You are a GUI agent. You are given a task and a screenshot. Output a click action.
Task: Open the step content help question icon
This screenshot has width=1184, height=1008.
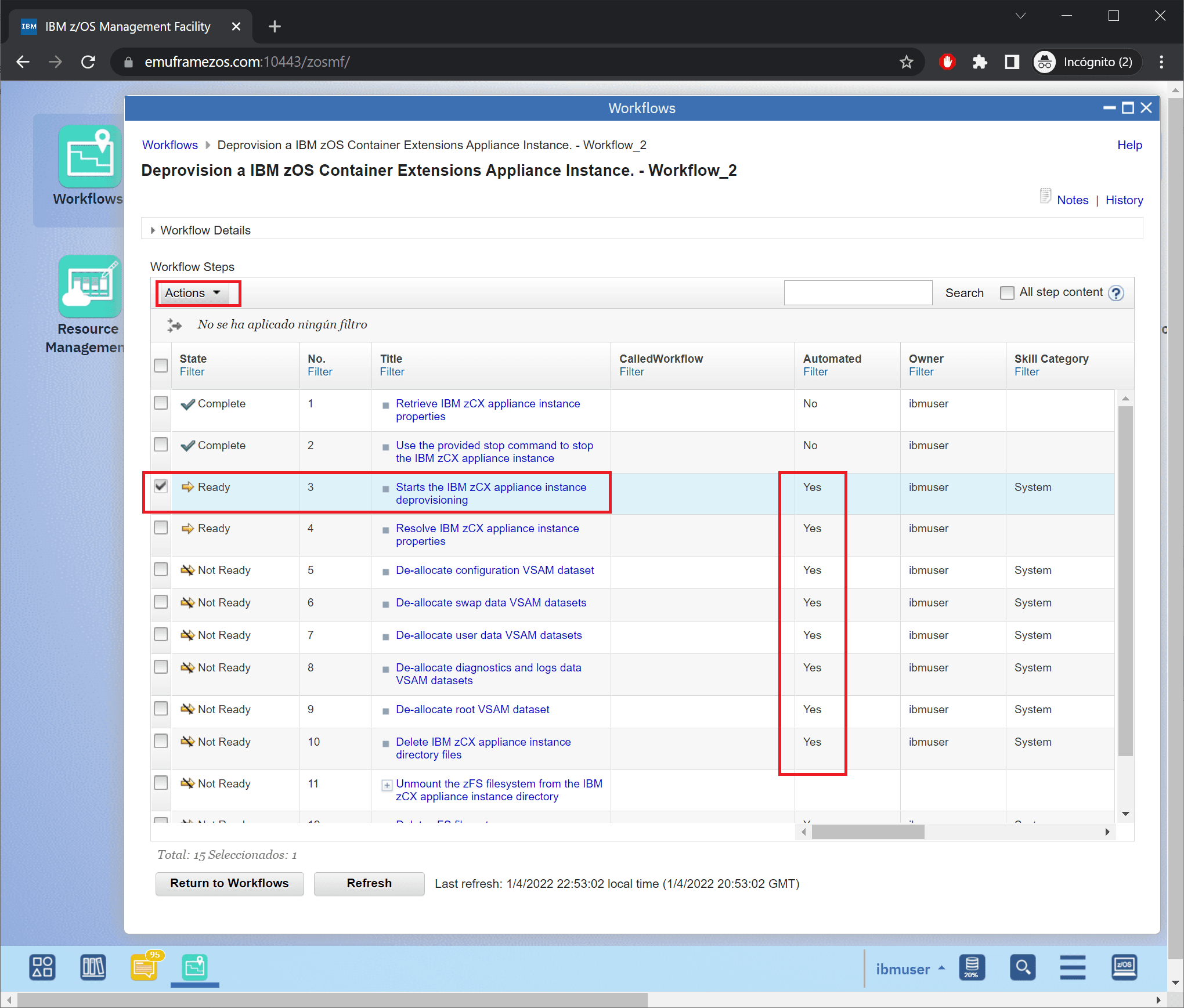tap(1116, 293)
